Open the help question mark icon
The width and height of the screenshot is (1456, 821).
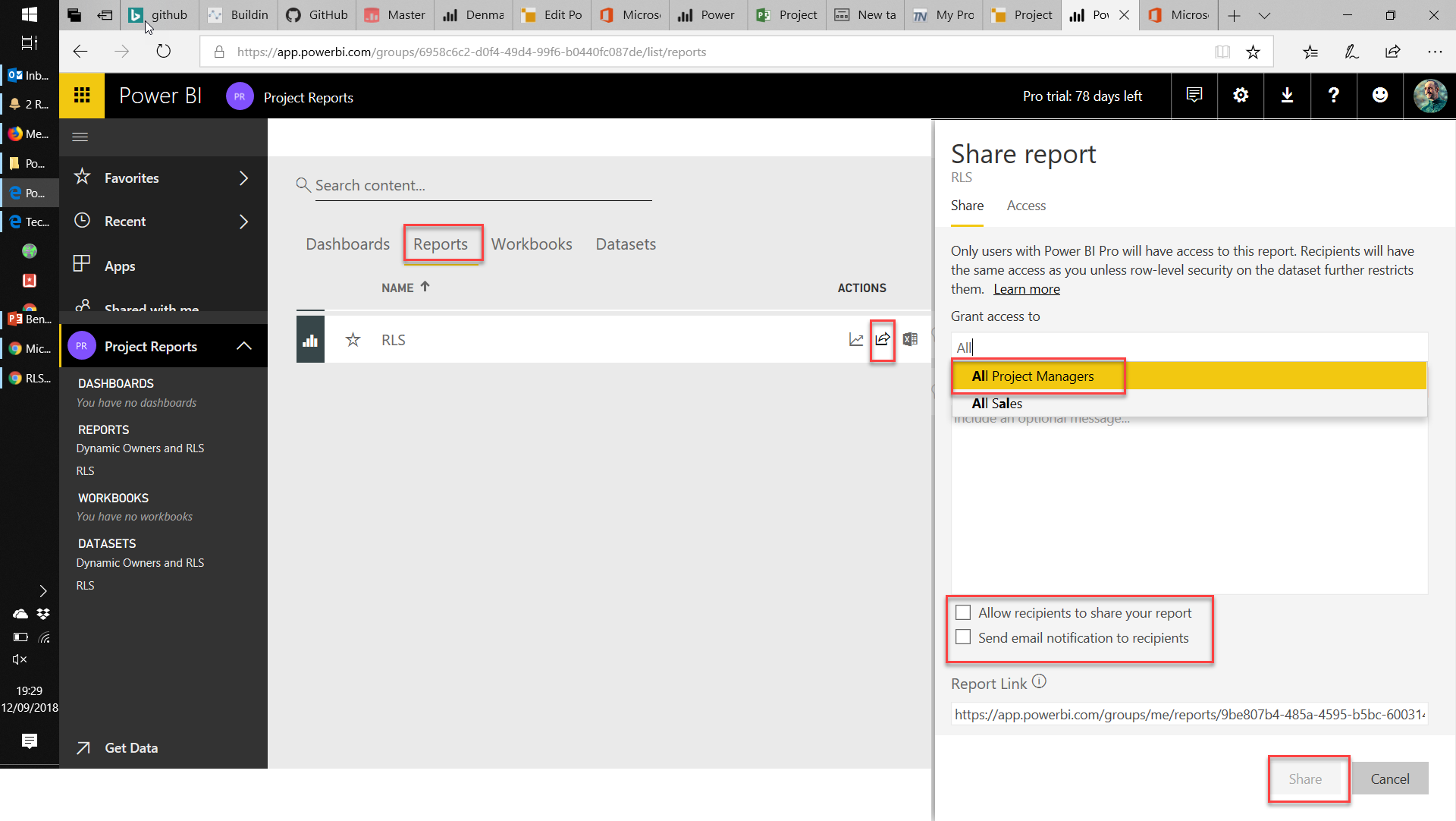coord(1333,96)
